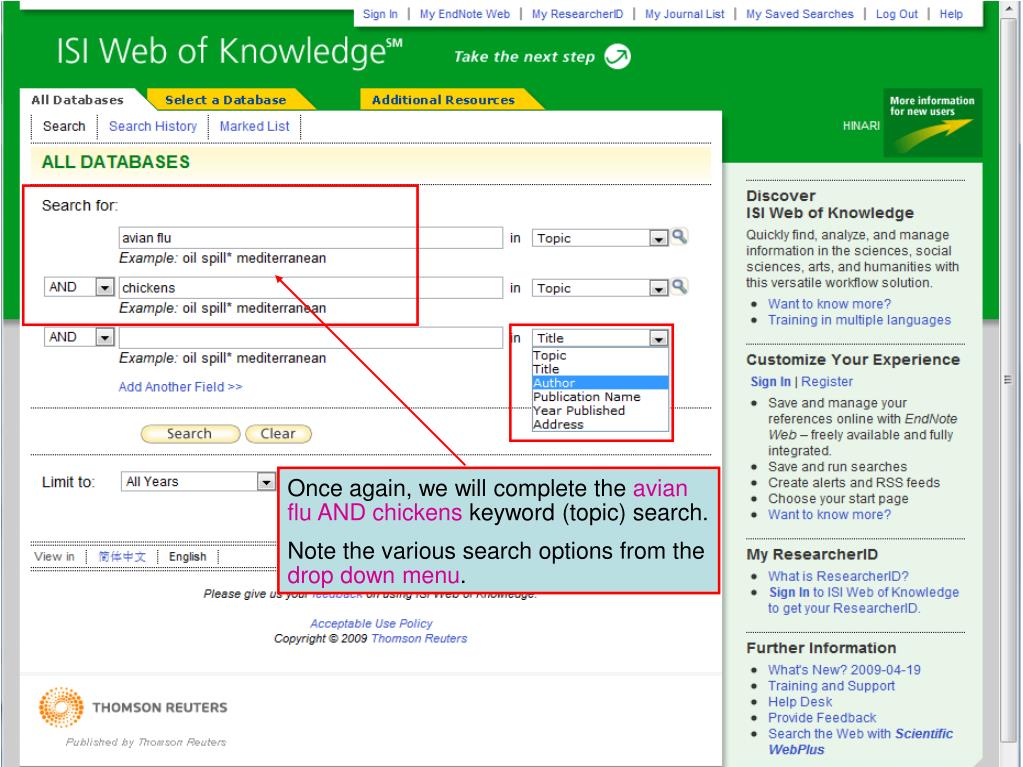This screenshot has width=1023, height=767.
Task: Click Provide Feedback
Action: click(x=822, y=718)
